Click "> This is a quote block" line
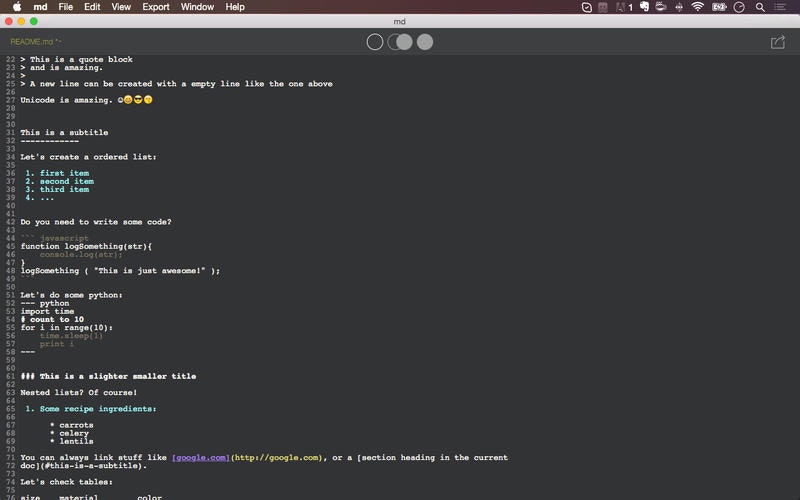 coord(77,60)
